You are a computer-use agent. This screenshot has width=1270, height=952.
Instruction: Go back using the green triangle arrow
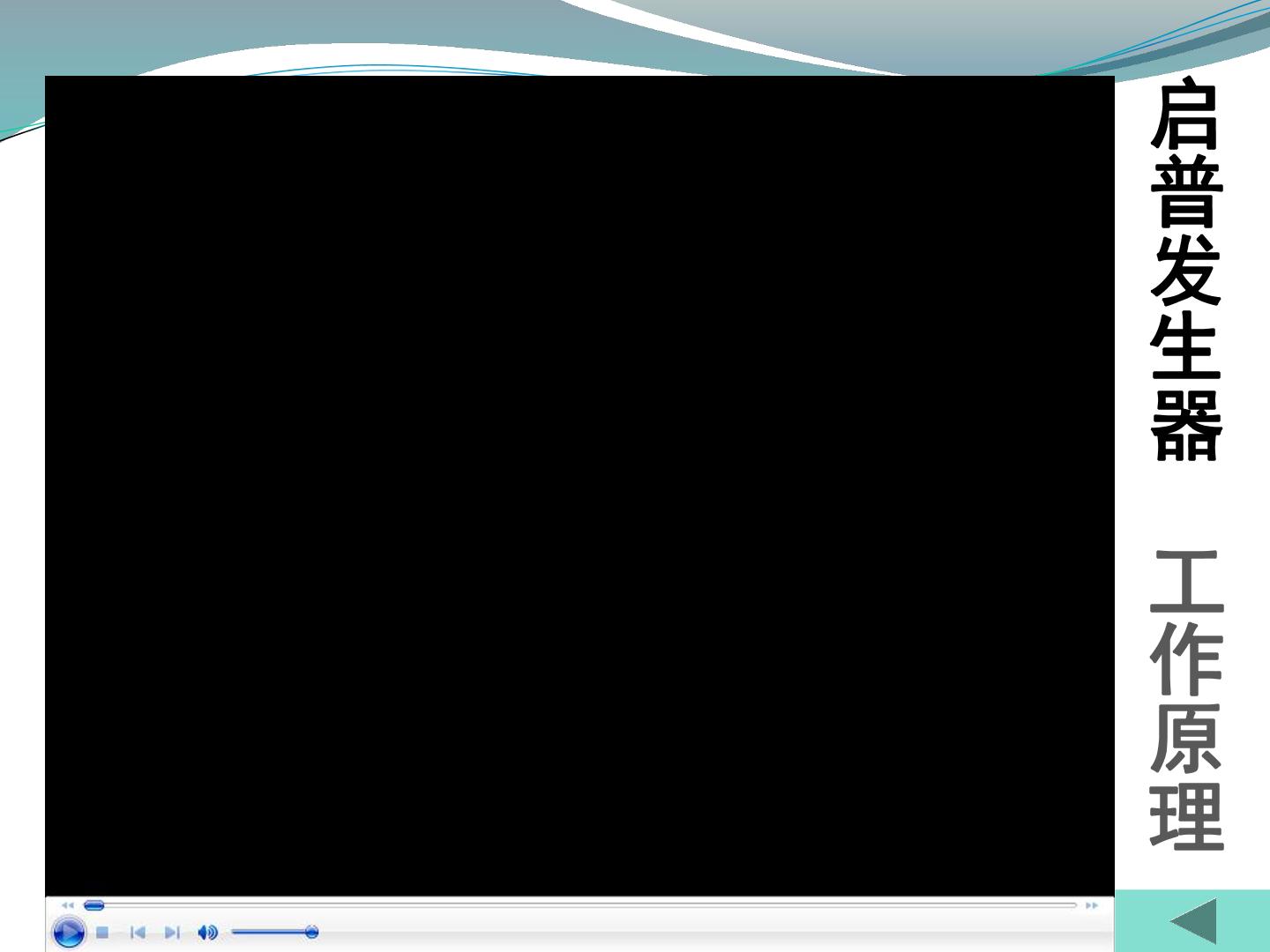click(1193, 921)
